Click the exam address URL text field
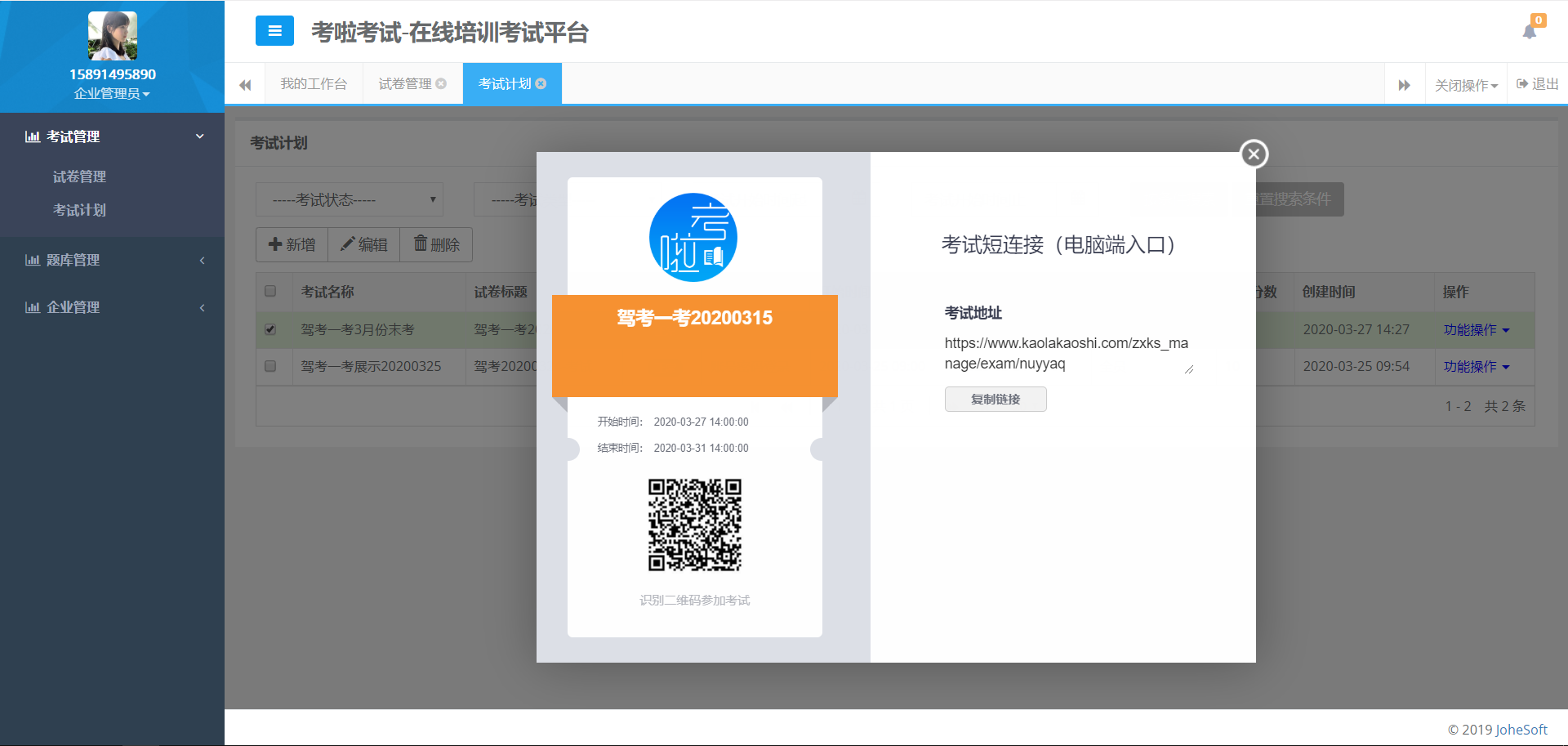This screenshot has height=746, width=1568. click(x=1069, y=354)
